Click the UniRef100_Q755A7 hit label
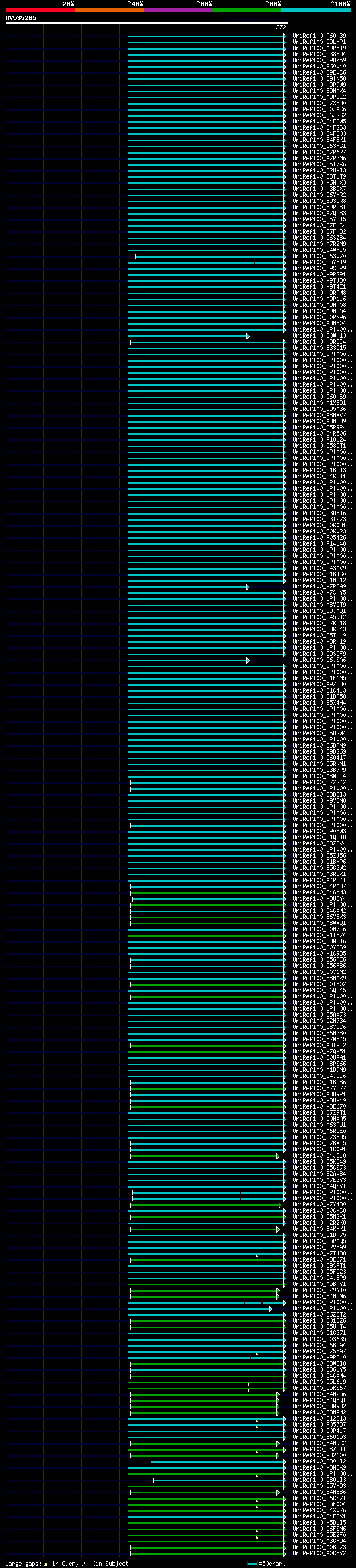Image resolution: width=356 pixels, height=1568 pixels. [x=319, y=1351]
